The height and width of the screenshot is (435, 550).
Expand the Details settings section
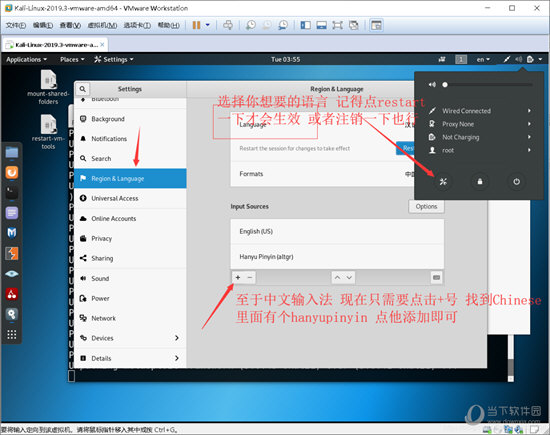(130, 358)
